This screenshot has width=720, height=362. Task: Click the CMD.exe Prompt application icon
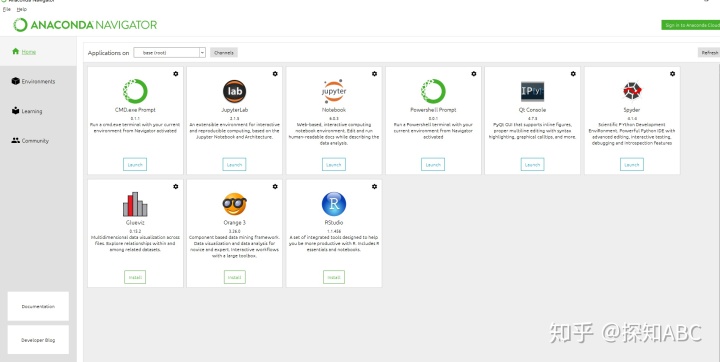click(135, 91)
